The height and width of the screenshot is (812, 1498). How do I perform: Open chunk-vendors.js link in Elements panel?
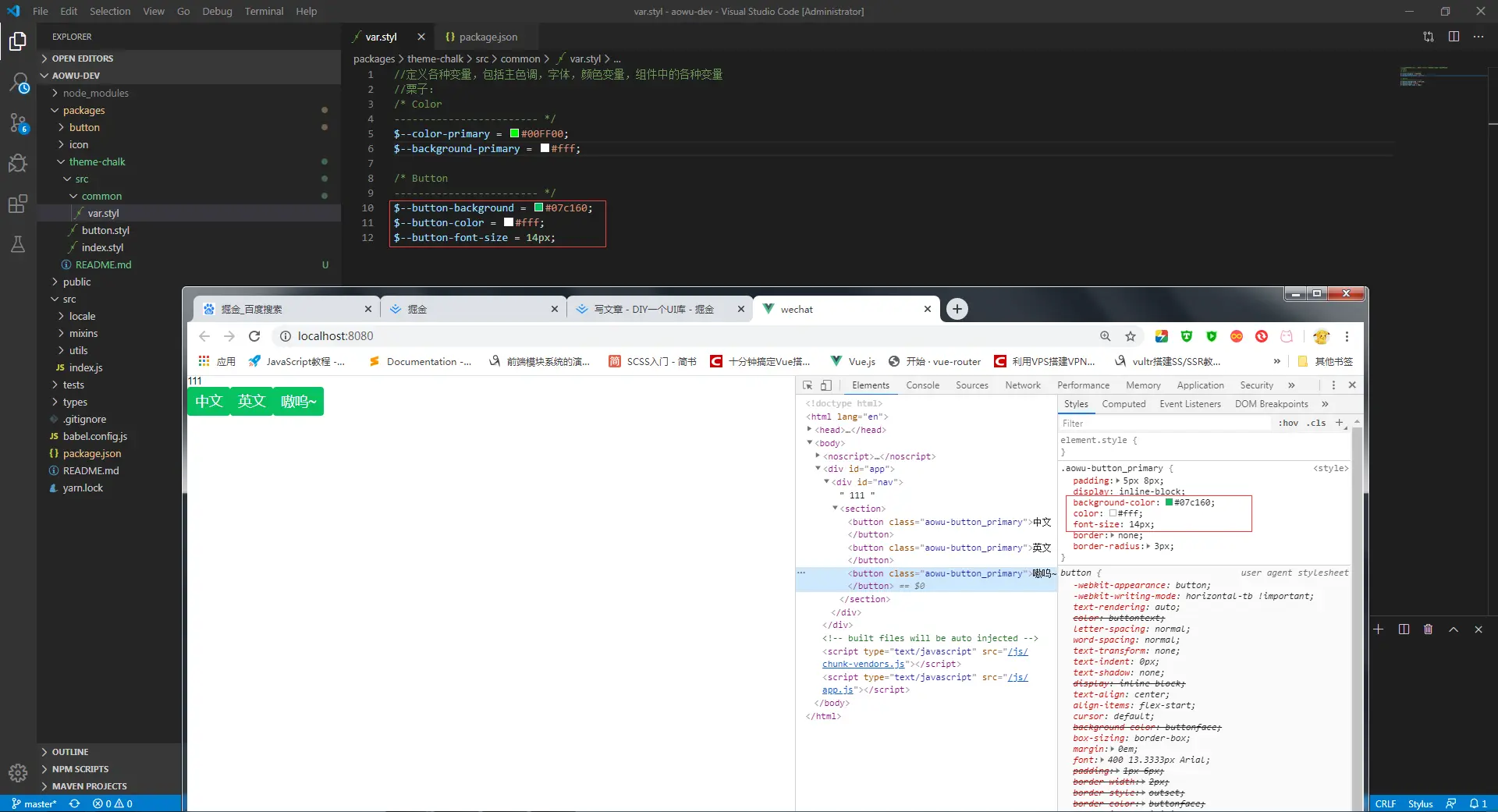pos(863,665)
